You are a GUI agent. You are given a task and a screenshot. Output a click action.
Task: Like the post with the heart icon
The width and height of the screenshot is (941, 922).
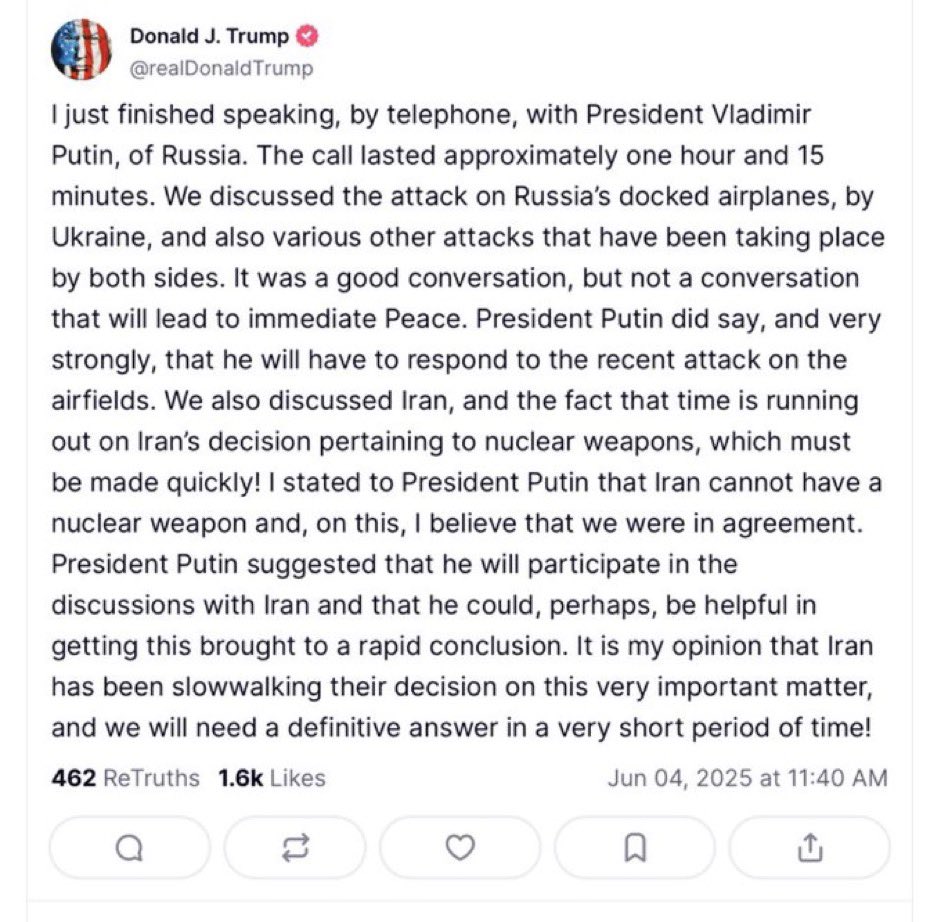[460, 848]
